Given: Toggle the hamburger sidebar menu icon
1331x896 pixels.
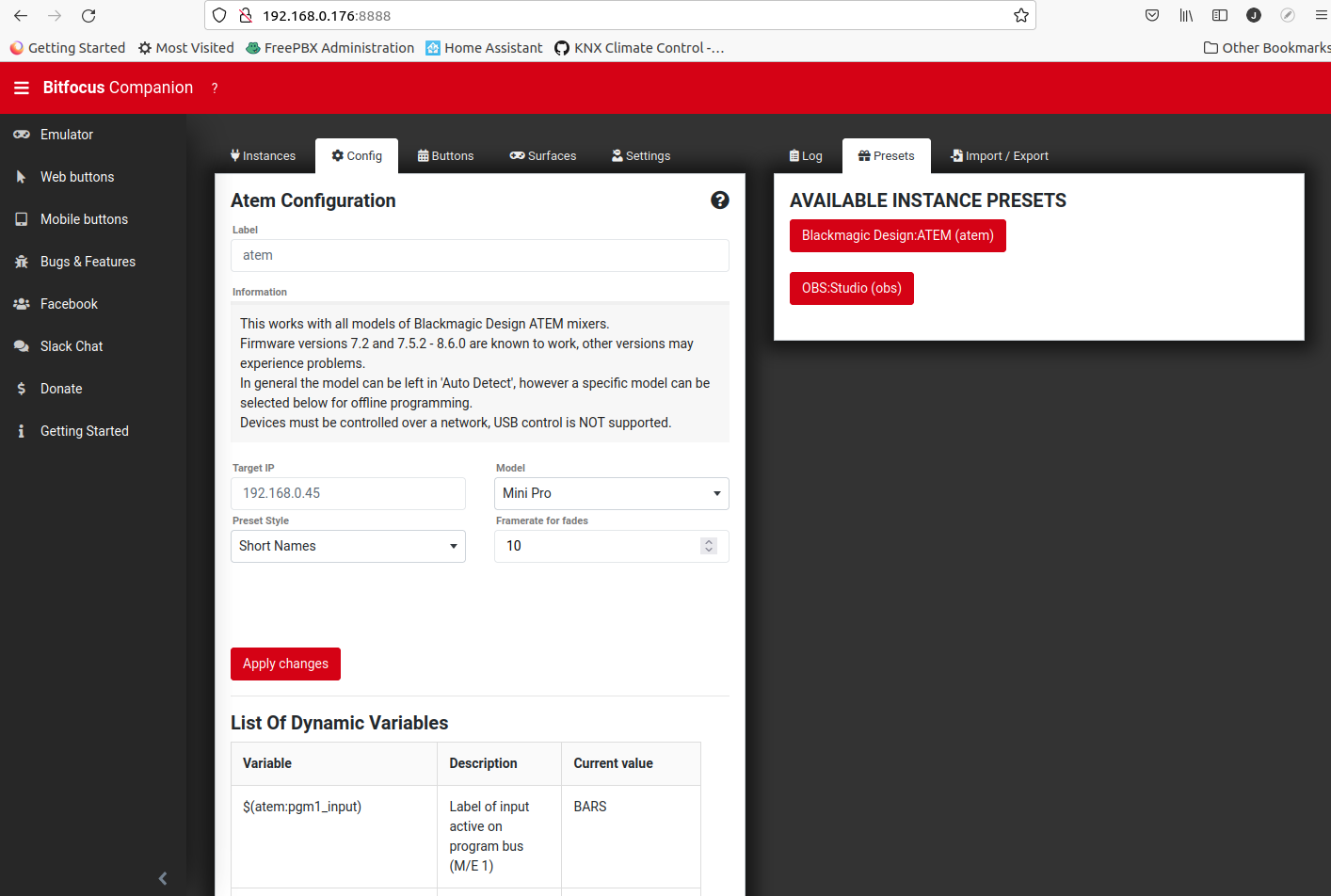Looking at the screenshot, I should pos(22,88).
